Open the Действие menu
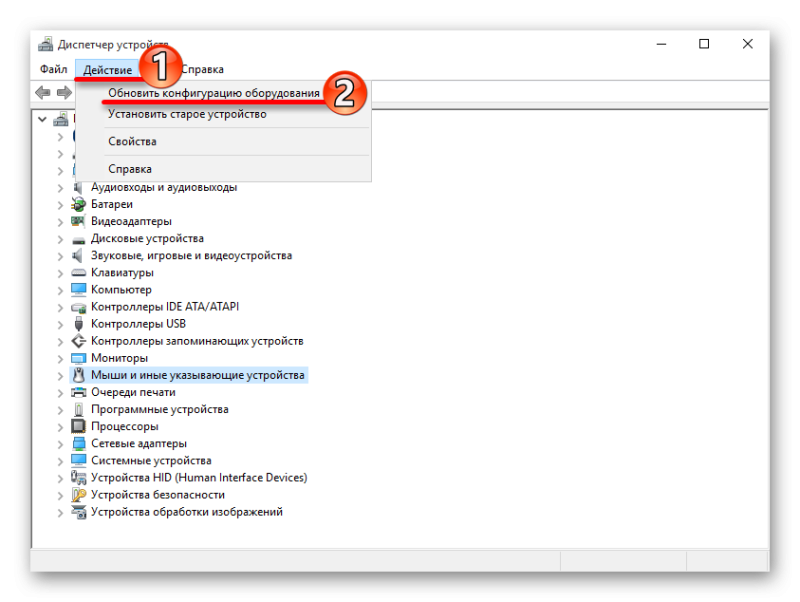The width and height of the screenshot is (800, 602). pos(108,69)
